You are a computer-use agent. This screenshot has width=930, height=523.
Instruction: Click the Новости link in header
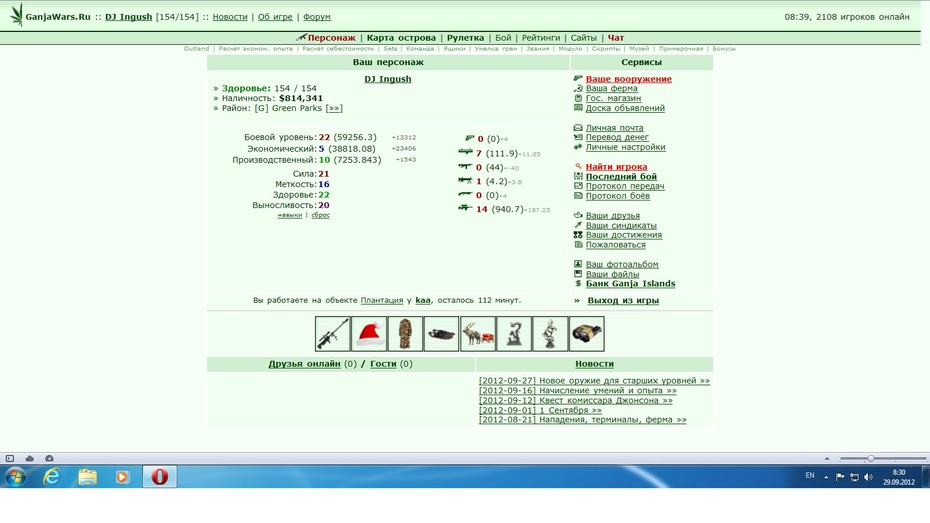click(230, 17)
